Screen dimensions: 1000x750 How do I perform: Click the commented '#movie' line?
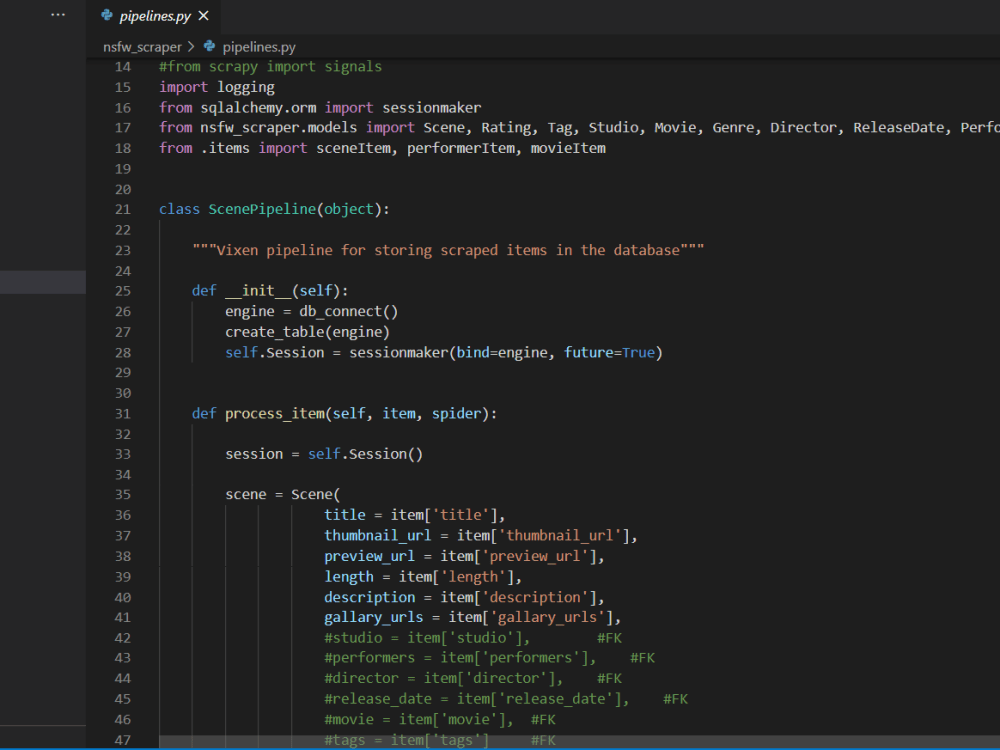(x=440, y=719)
